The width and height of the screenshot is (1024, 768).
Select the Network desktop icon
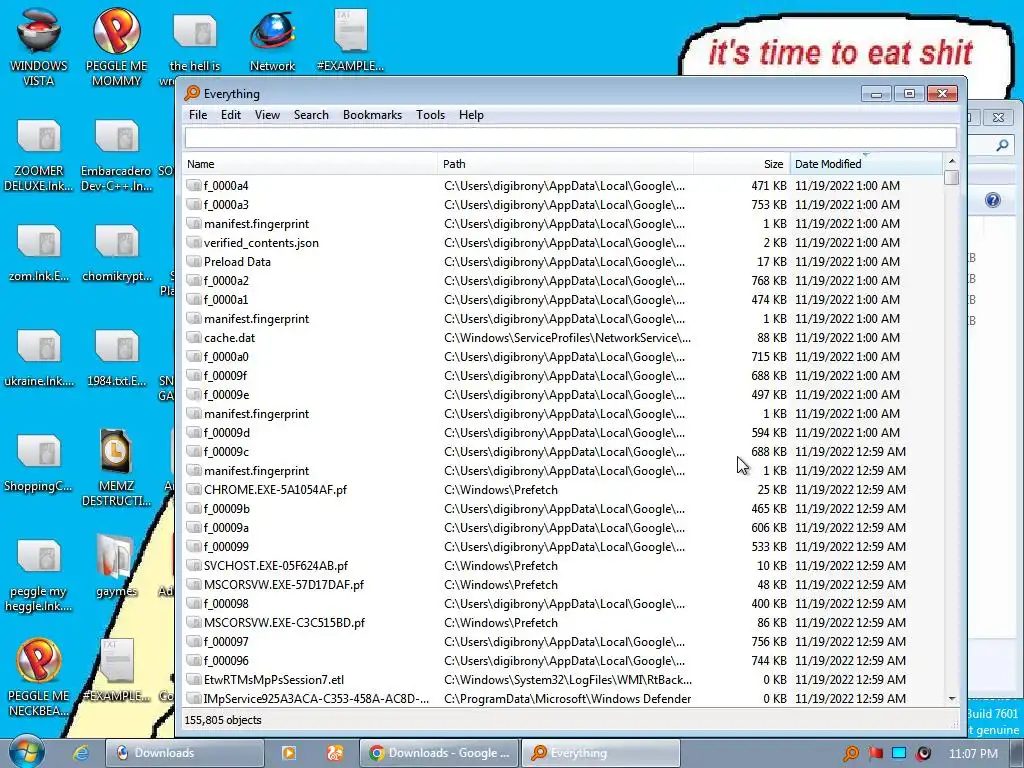click(272, 40)
